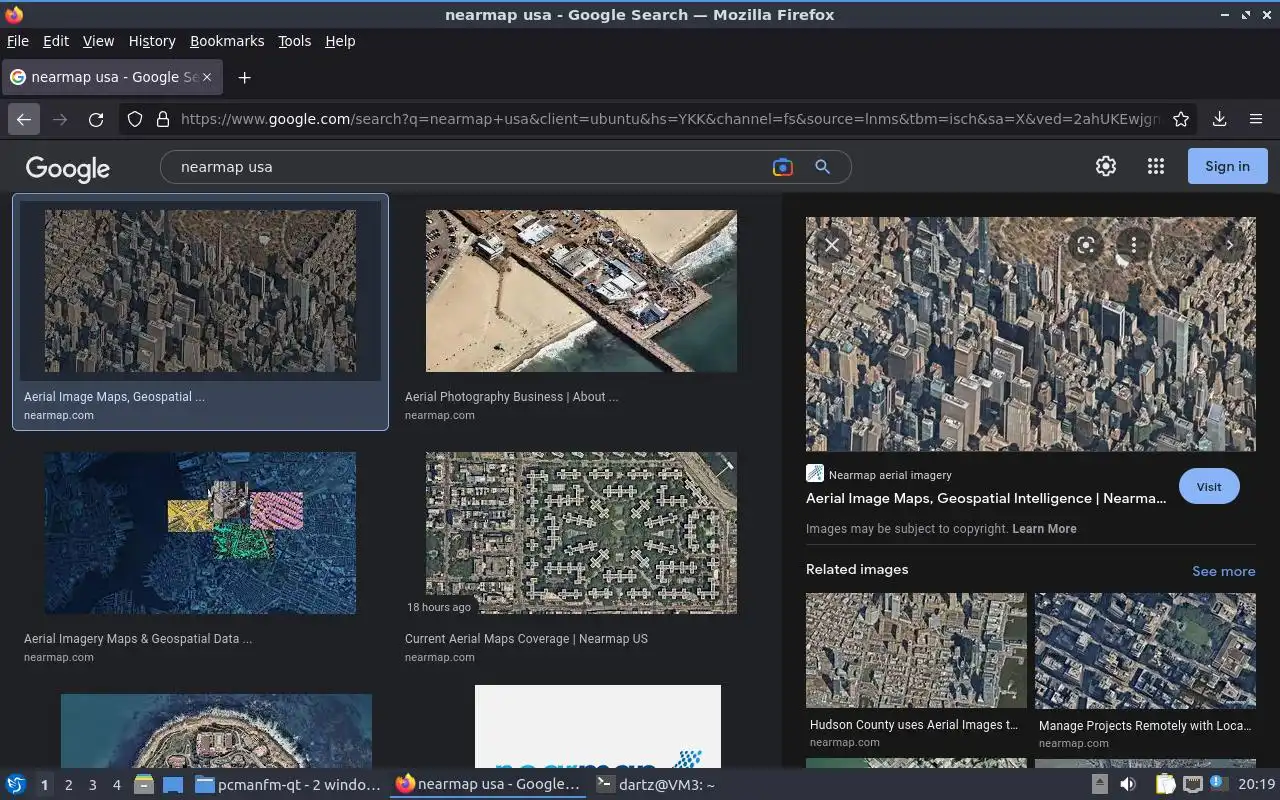Image resolution: width=1280 pixels, height=800 pixels.
Task: Open Google quick settings gear
Action: pos(1105,166)
